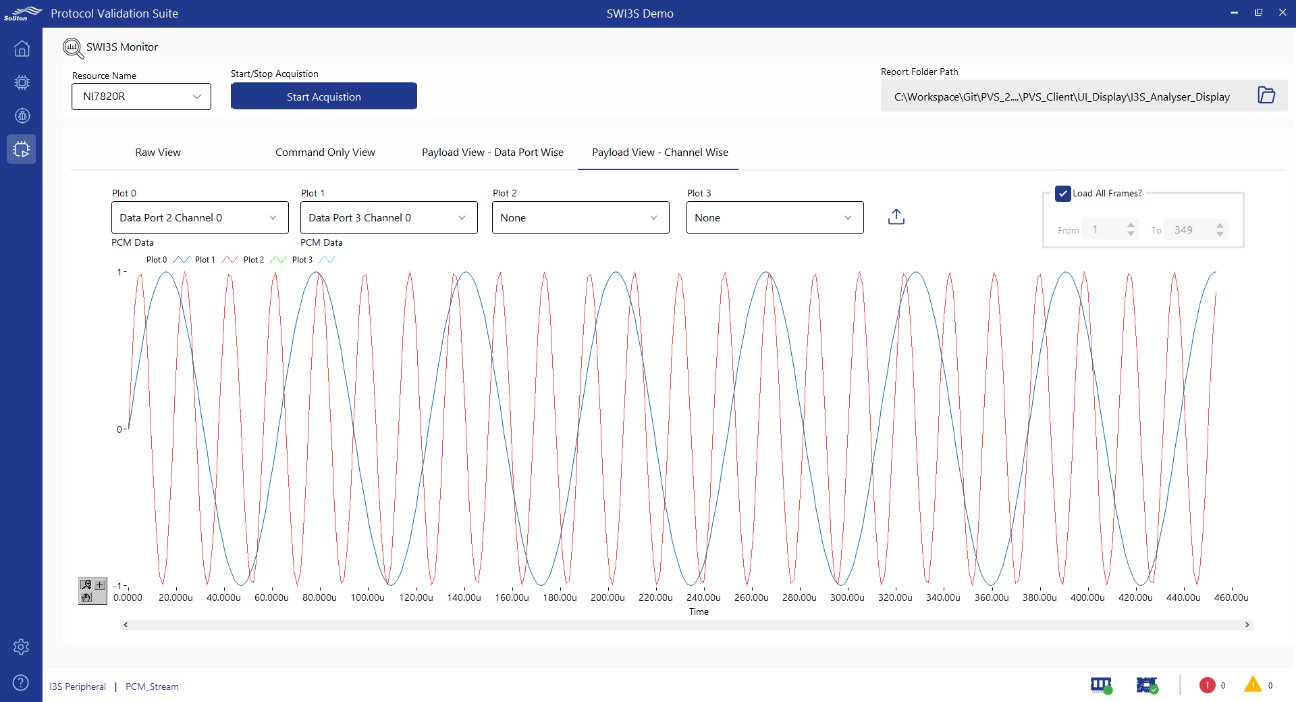This screenshot has height=702, width=1296.
Task: Select the zoom tool on the graph palette
Action: 87,586
